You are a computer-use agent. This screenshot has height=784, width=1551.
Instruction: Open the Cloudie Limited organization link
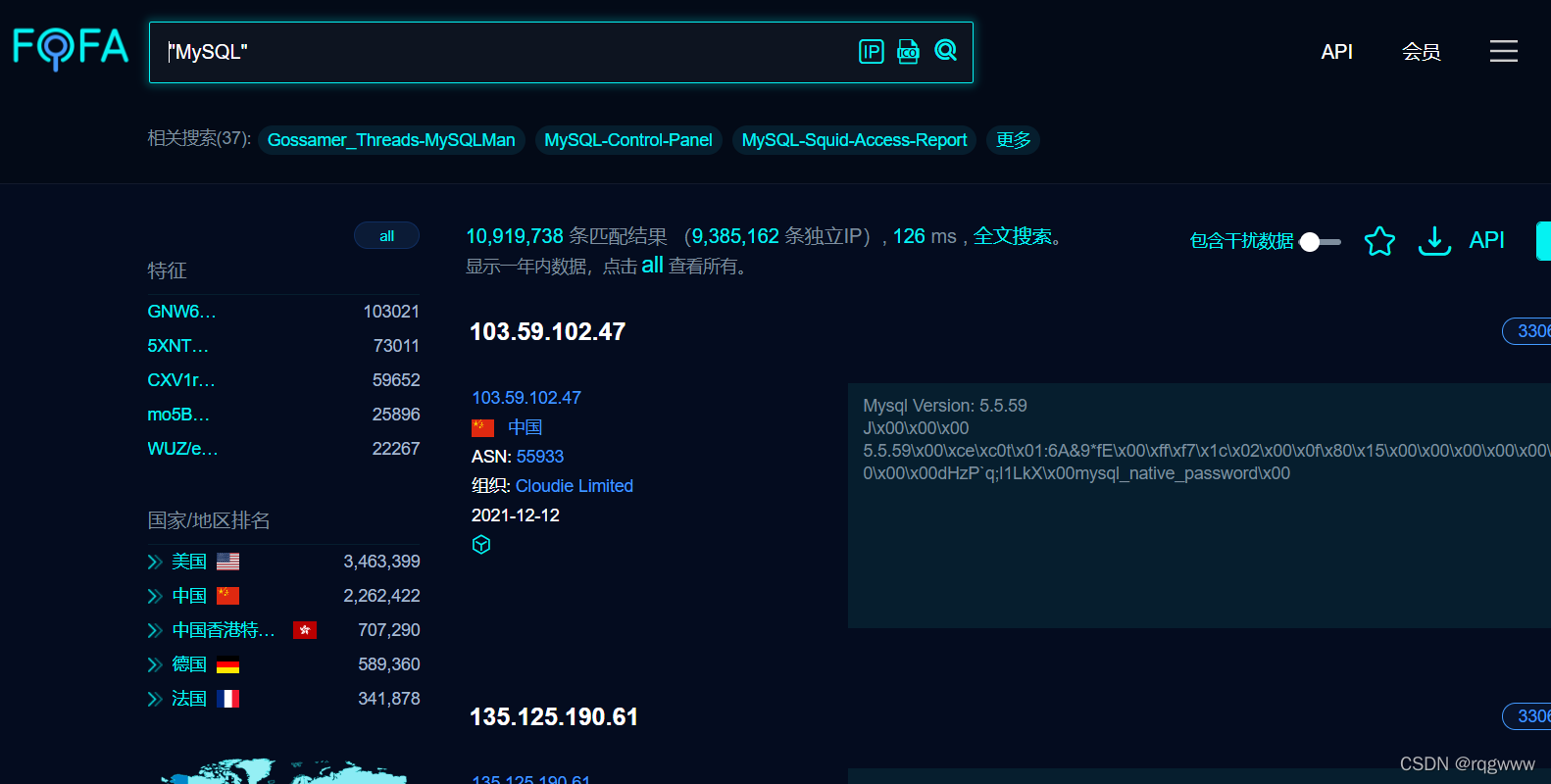click(x=575, y=486)
